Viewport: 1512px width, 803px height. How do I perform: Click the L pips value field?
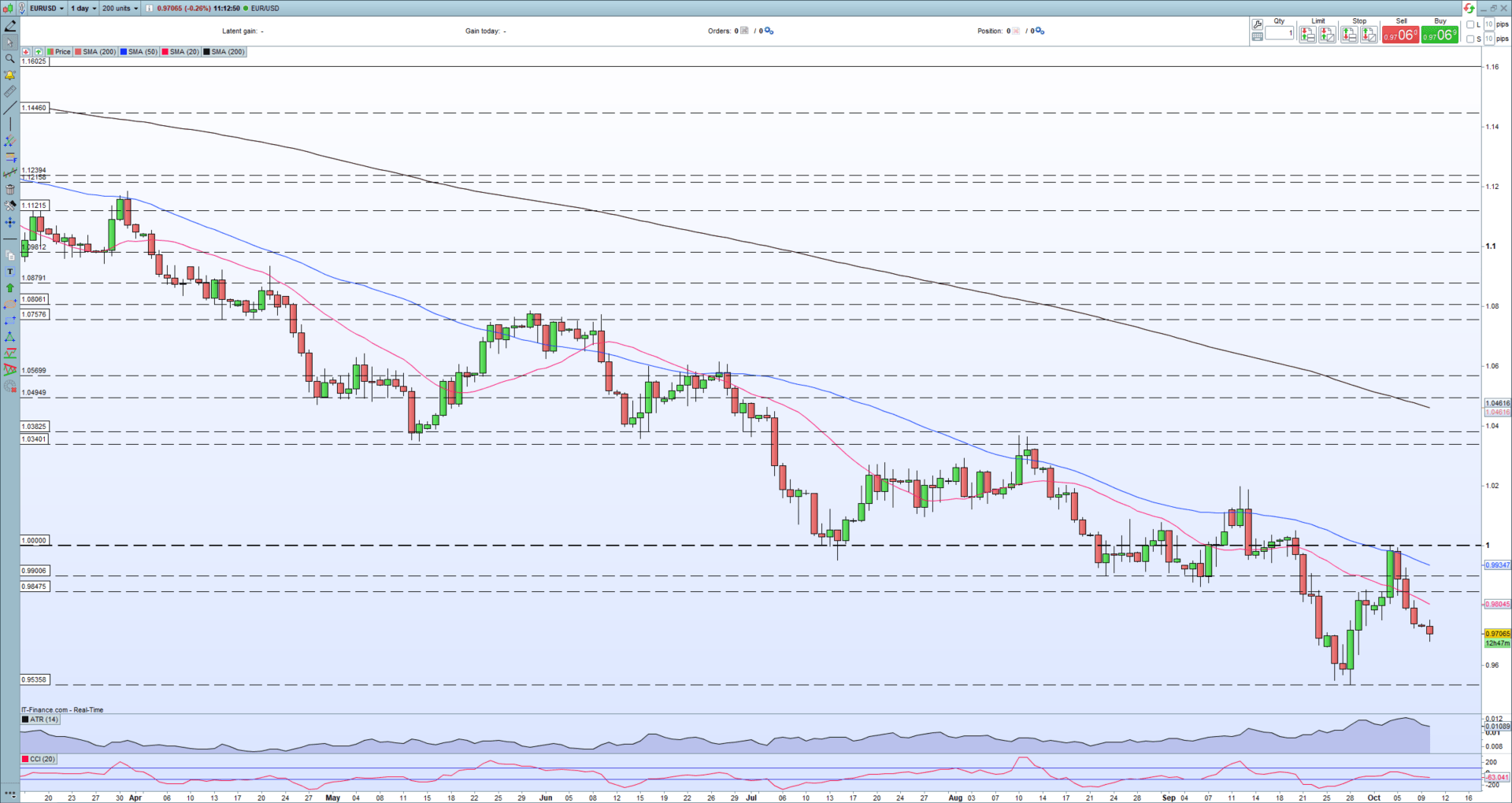[1488, 24]
